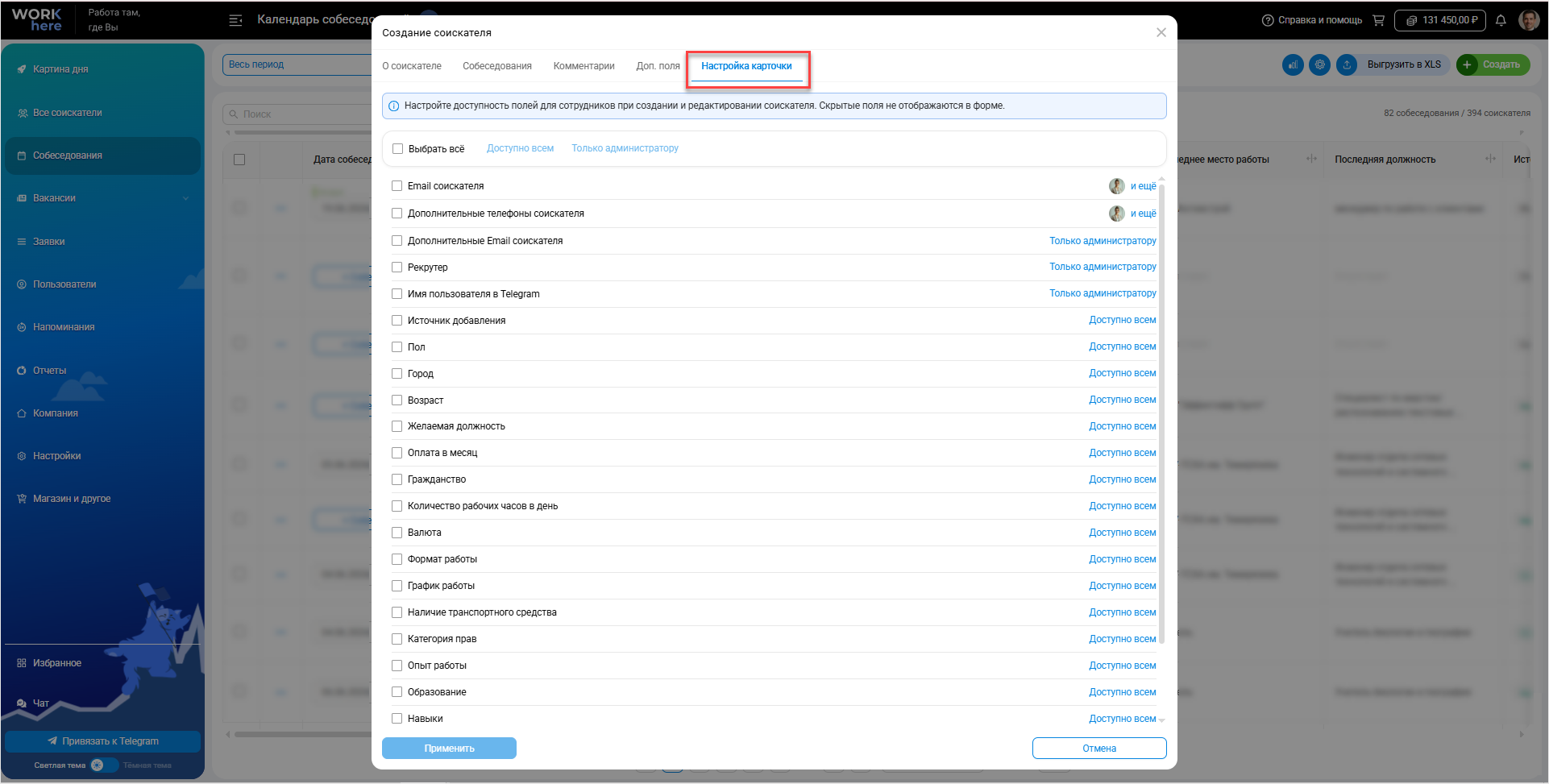Click the Только администратору bulk link
Image resolution: width=1549 pixels, height=784 pixels.
pos(625,148)
